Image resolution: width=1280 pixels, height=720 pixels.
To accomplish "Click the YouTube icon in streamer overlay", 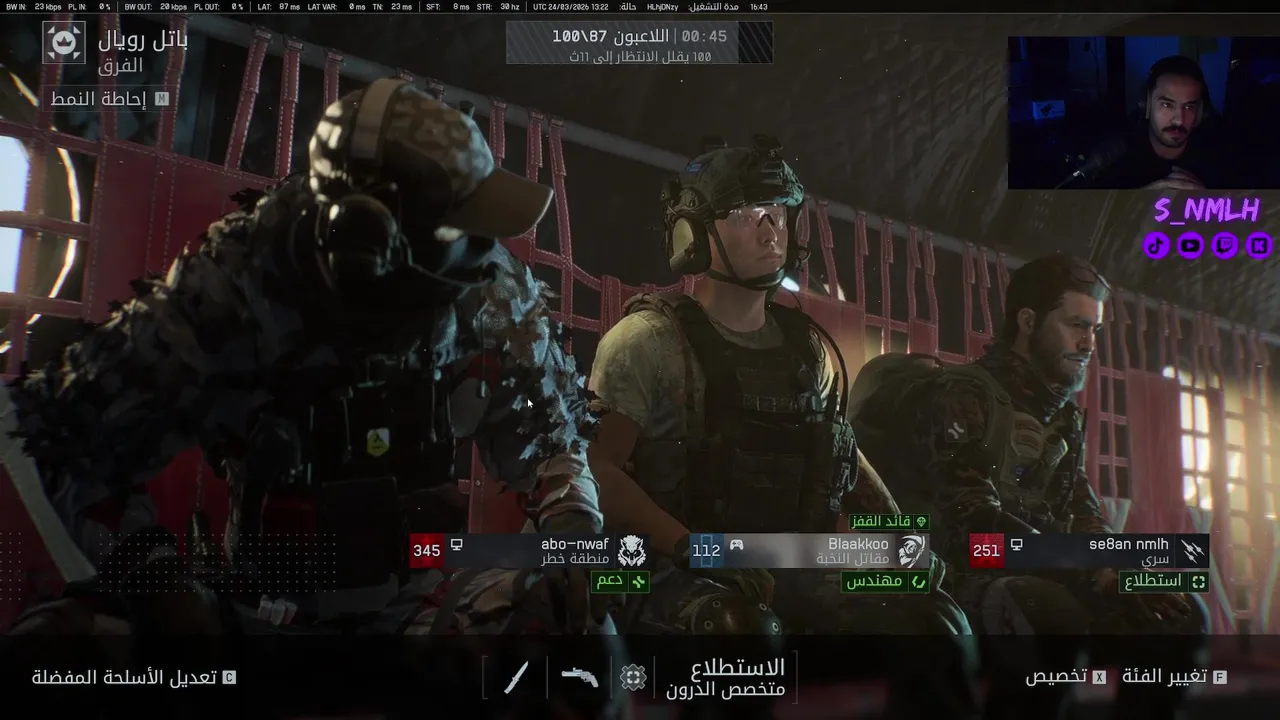I will pyautogui.click(x=1190, y=245).
